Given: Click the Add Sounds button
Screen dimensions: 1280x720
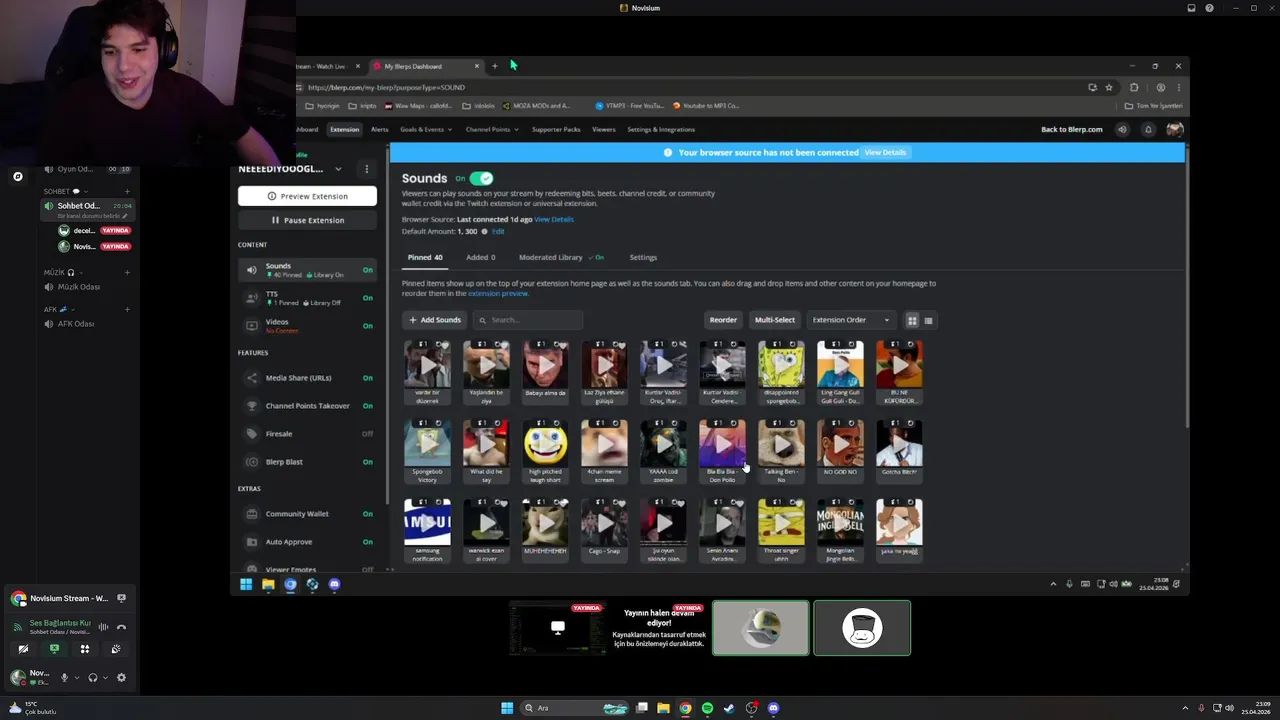Looking at the screenshot, I should (435, 320).
